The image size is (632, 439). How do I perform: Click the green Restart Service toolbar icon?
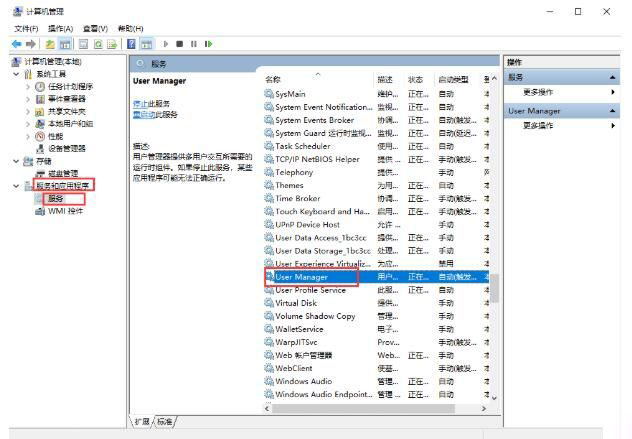209,44
